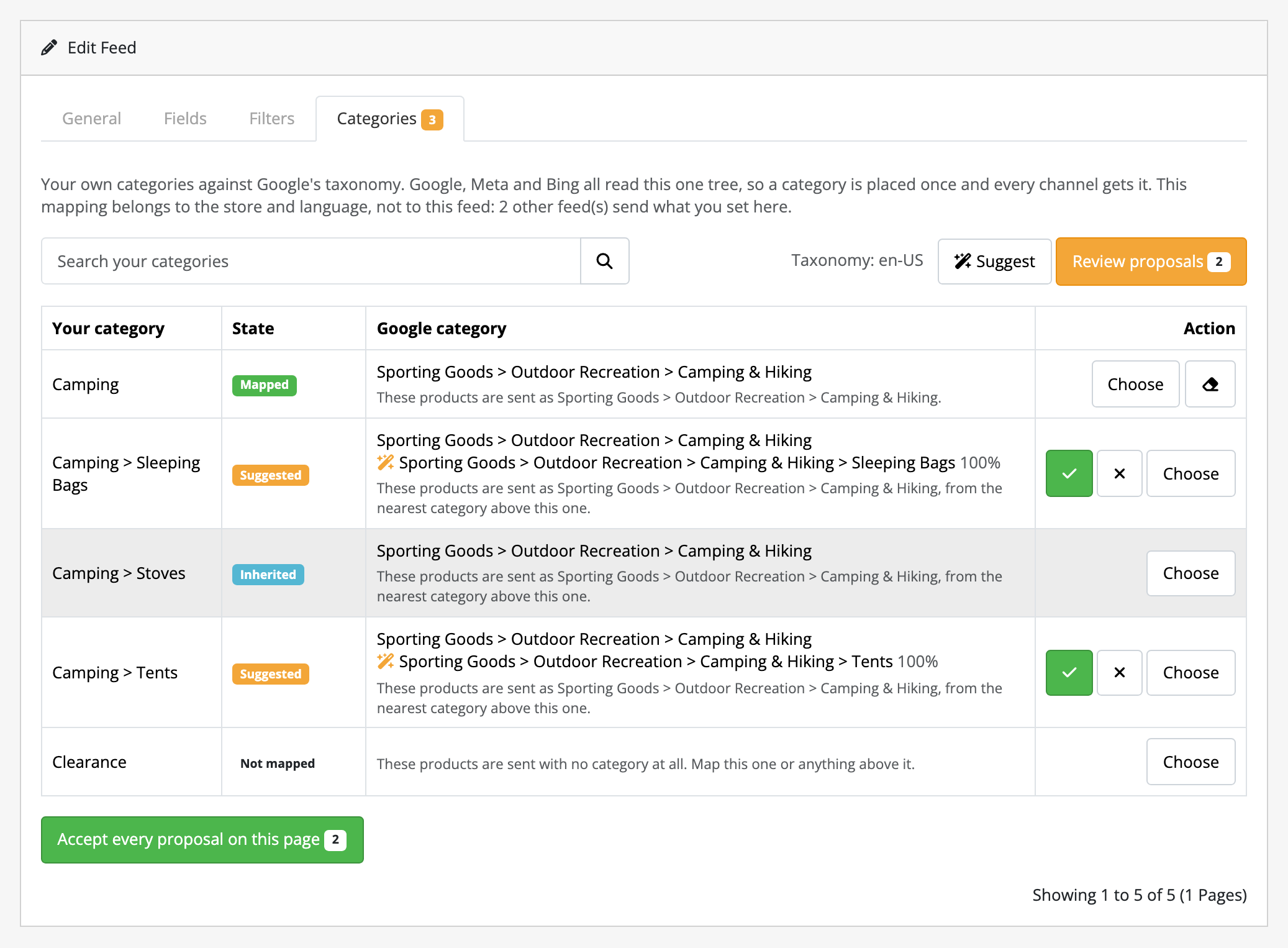The height and width of the screenshot is (948, 1288).
Task: Click the Clearance category name
Action: [89, 762]
